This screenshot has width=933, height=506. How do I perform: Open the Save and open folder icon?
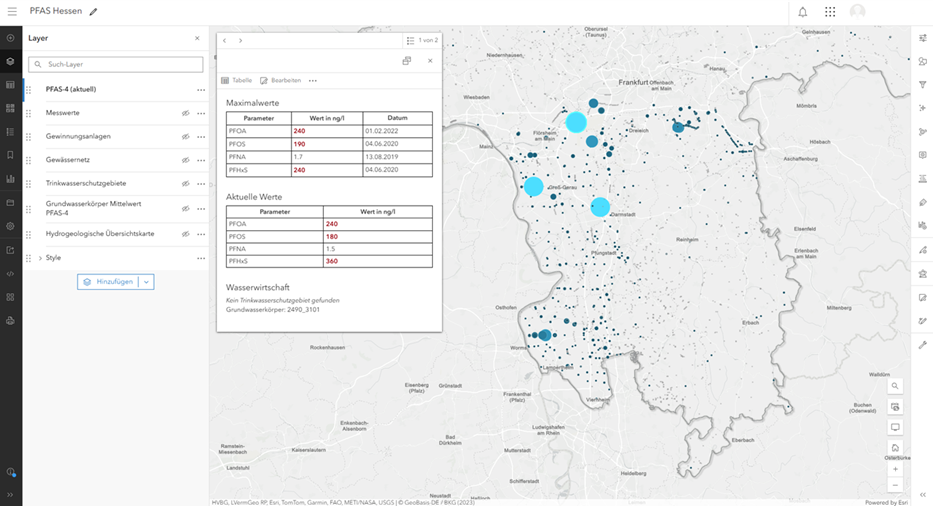click(10, 202)
